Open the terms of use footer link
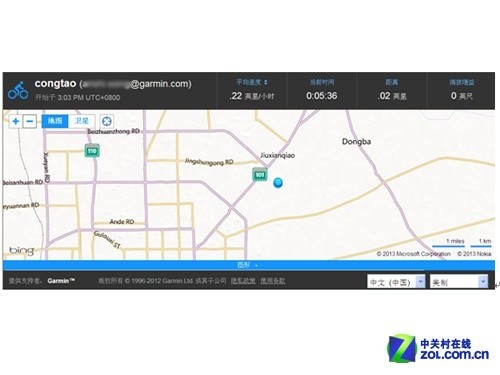Image resolution: width=500 pixels, height=375 pixels. (273, 281)
